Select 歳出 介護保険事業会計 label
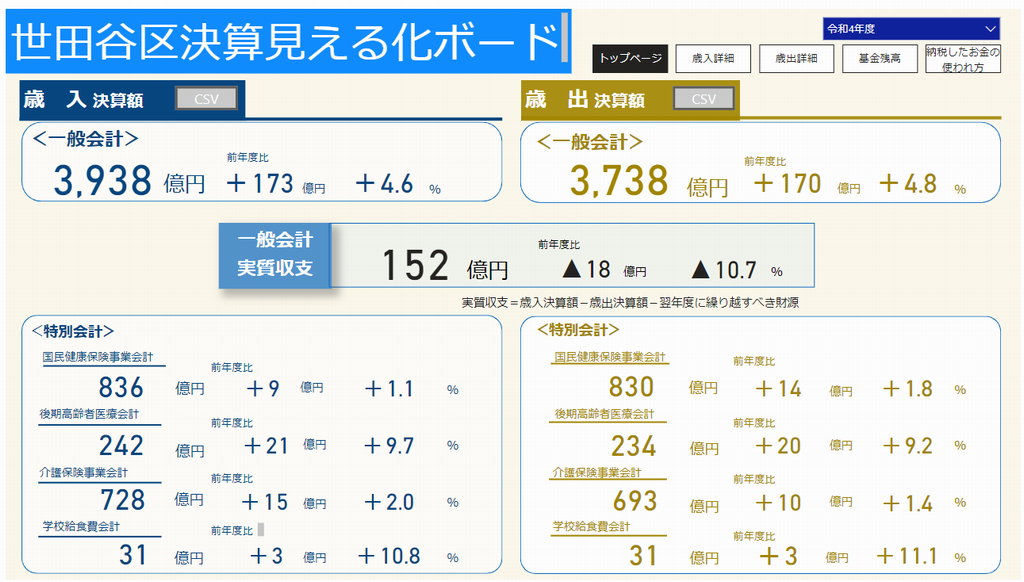This screenshot has width=1024, height=582. [597, 472]
